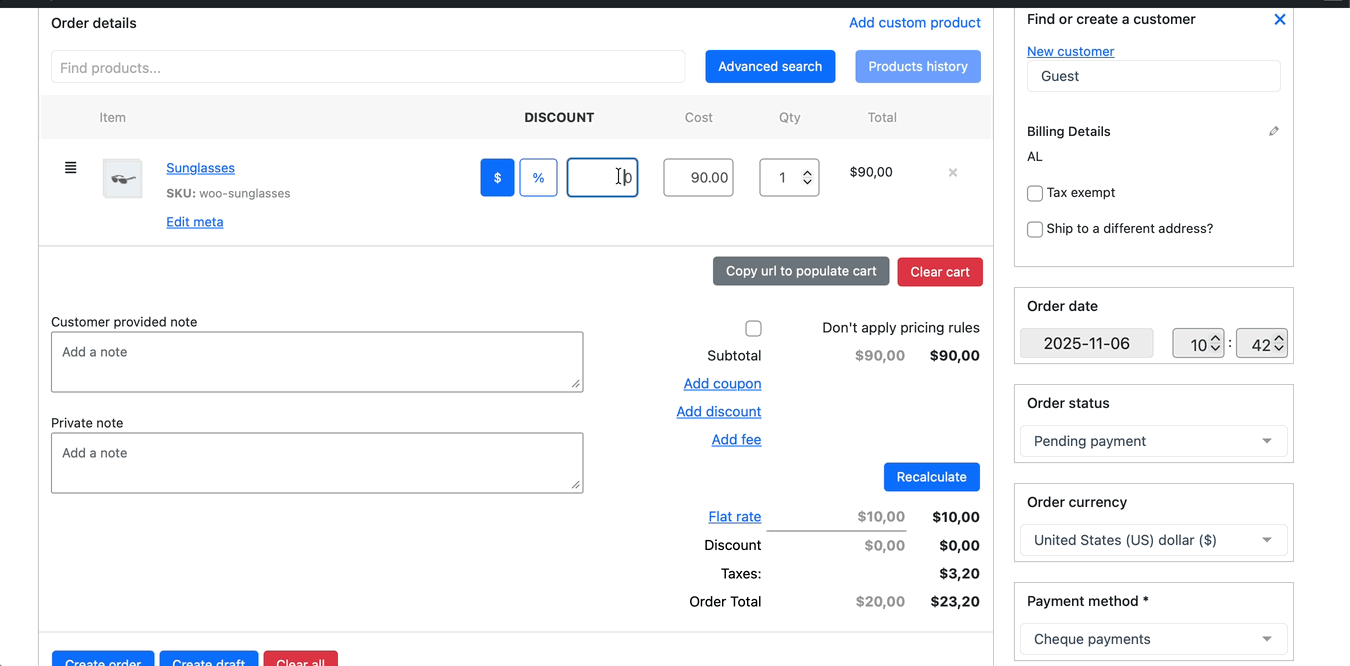The height and width of the screenshot is (666, 1350).
Task: Click the Sunglasses product thumbnail
Action: pos(123,179)
